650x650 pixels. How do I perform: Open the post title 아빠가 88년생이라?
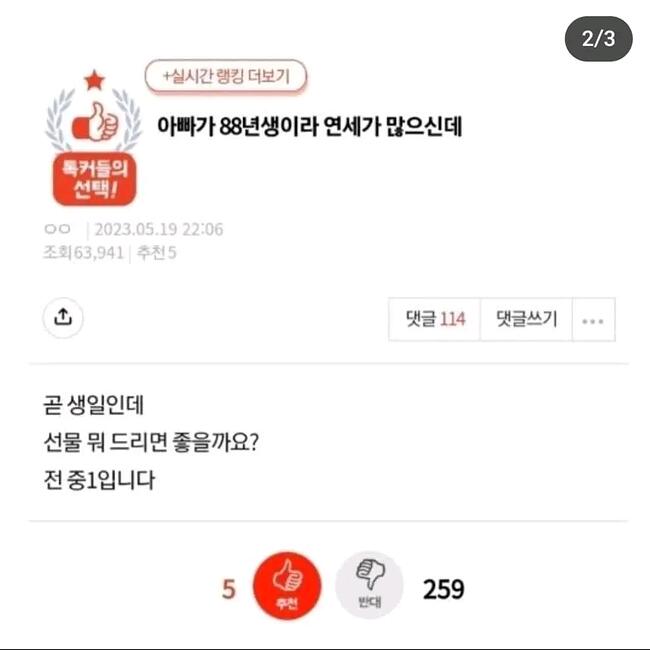click(309, 126)
